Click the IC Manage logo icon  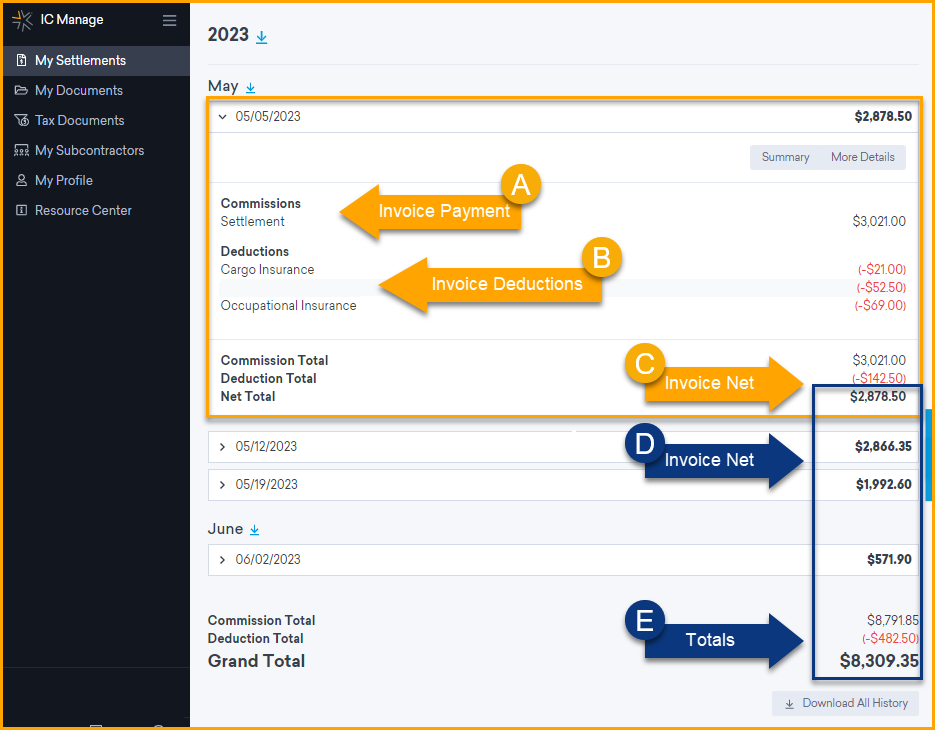(22, 20)
